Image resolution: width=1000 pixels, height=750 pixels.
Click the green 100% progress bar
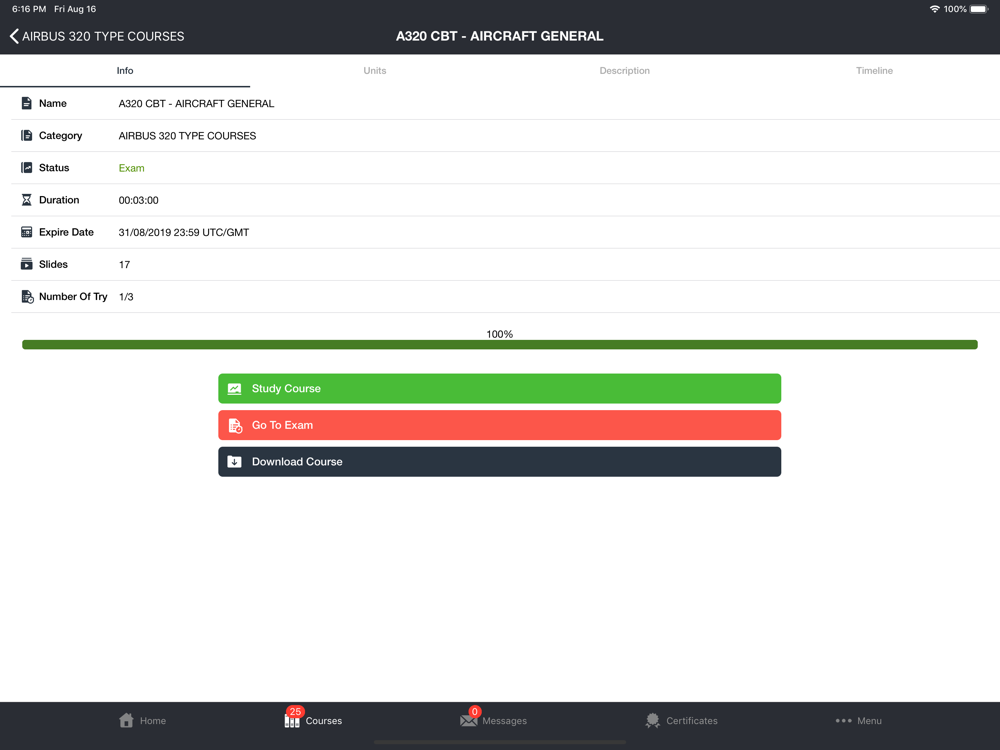coord(499,345)
